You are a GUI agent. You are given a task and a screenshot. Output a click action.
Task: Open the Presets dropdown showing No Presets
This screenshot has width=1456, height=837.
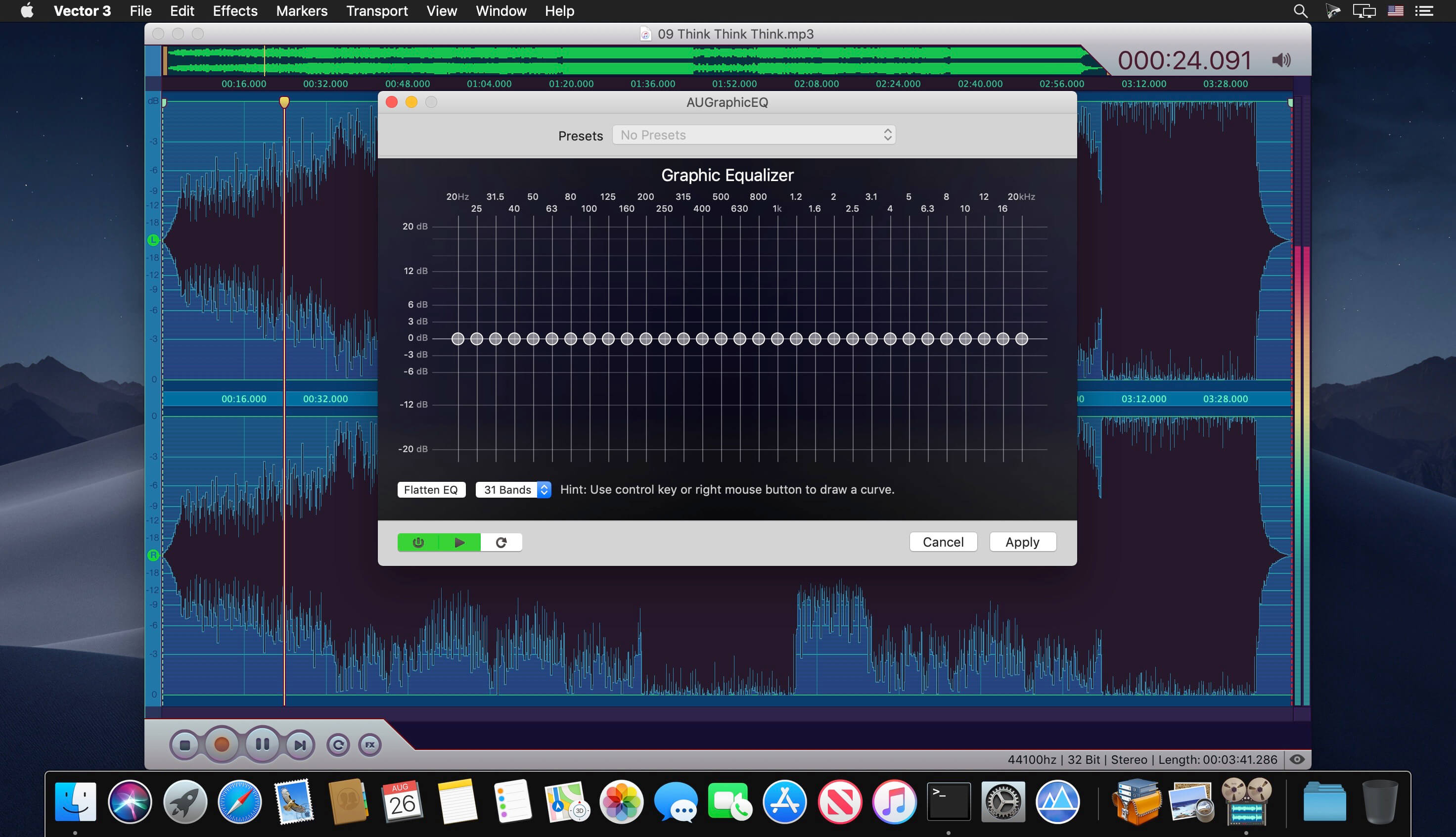click(x=754, y=135)
